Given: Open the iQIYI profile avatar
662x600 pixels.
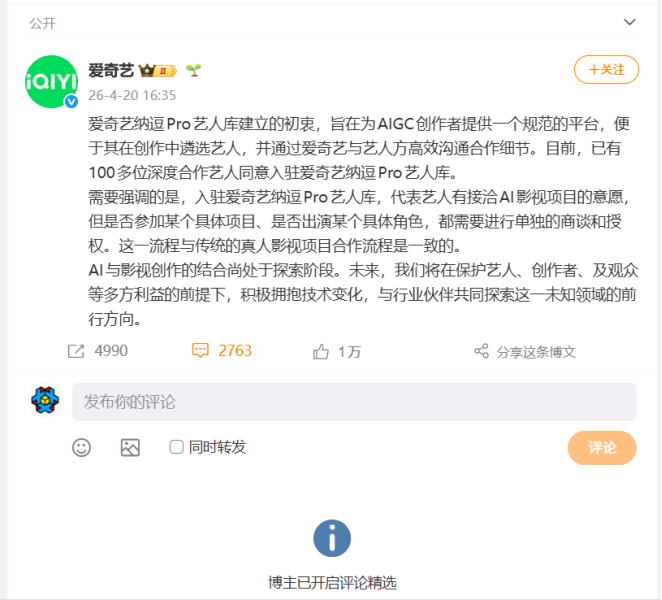Looking at the screenshot, I should (52, 81).
